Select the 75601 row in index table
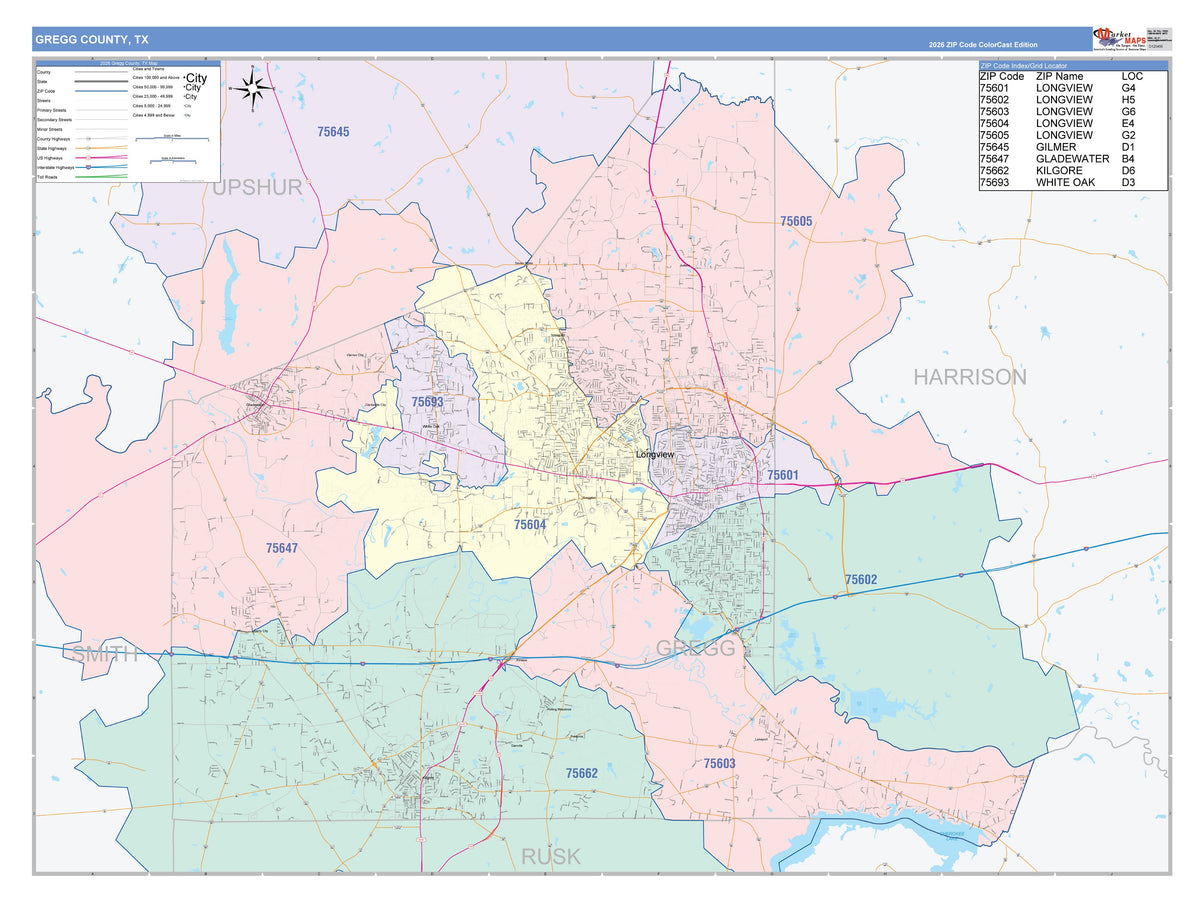The image size is (1200, 908). coord(1072,87)
